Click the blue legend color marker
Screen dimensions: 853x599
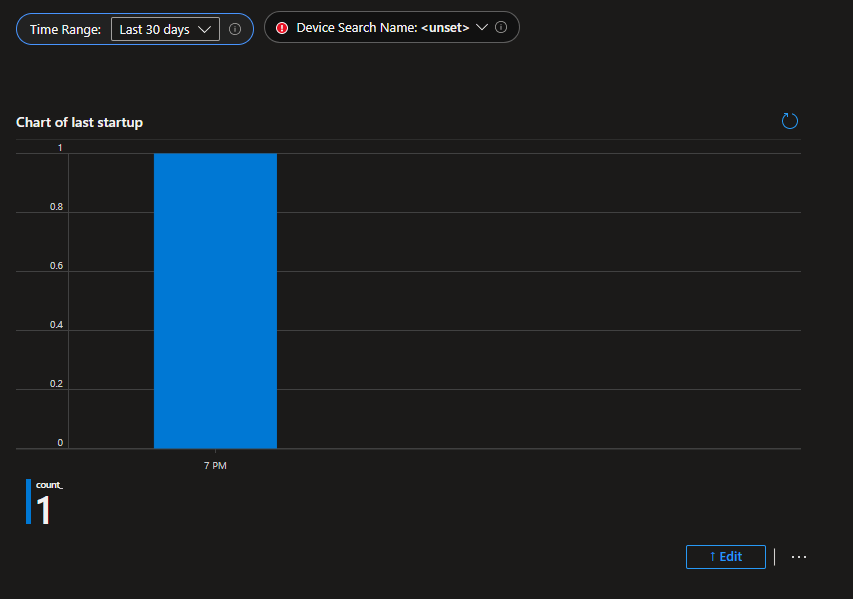click(29, 502)
